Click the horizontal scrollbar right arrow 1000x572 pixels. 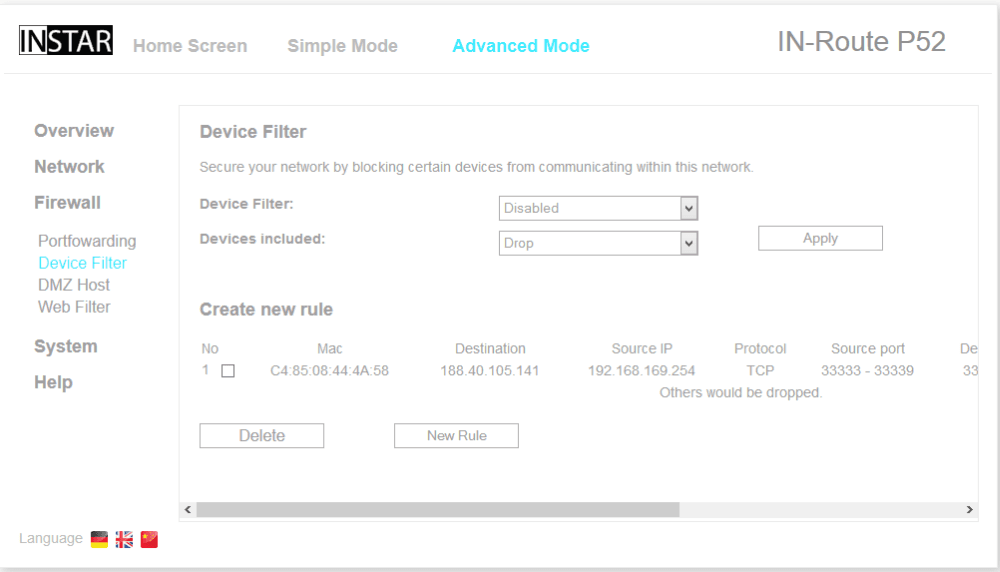[x=969, y=510]
